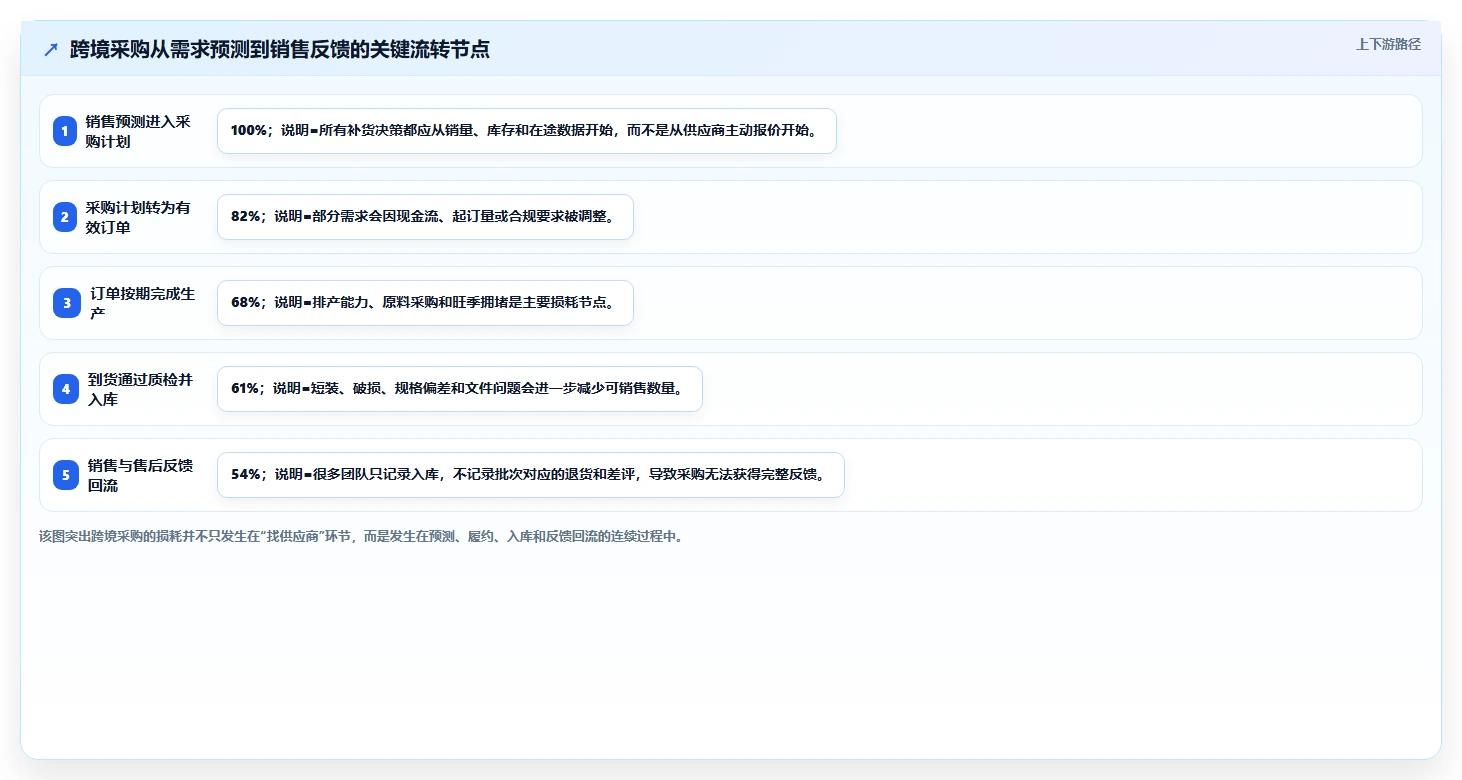Click the 68% description box

(x=425, y=303)
